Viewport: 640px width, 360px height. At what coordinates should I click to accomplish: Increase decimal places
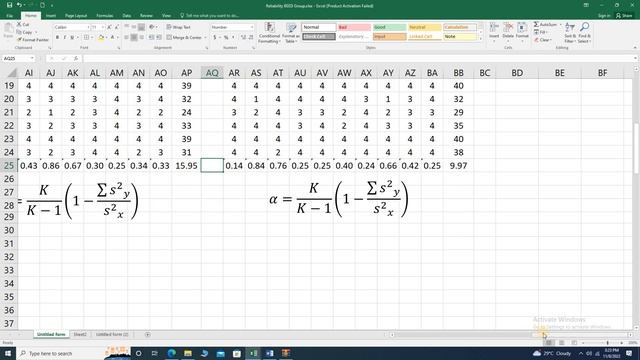pyautogui.click(x=243, y=38)
